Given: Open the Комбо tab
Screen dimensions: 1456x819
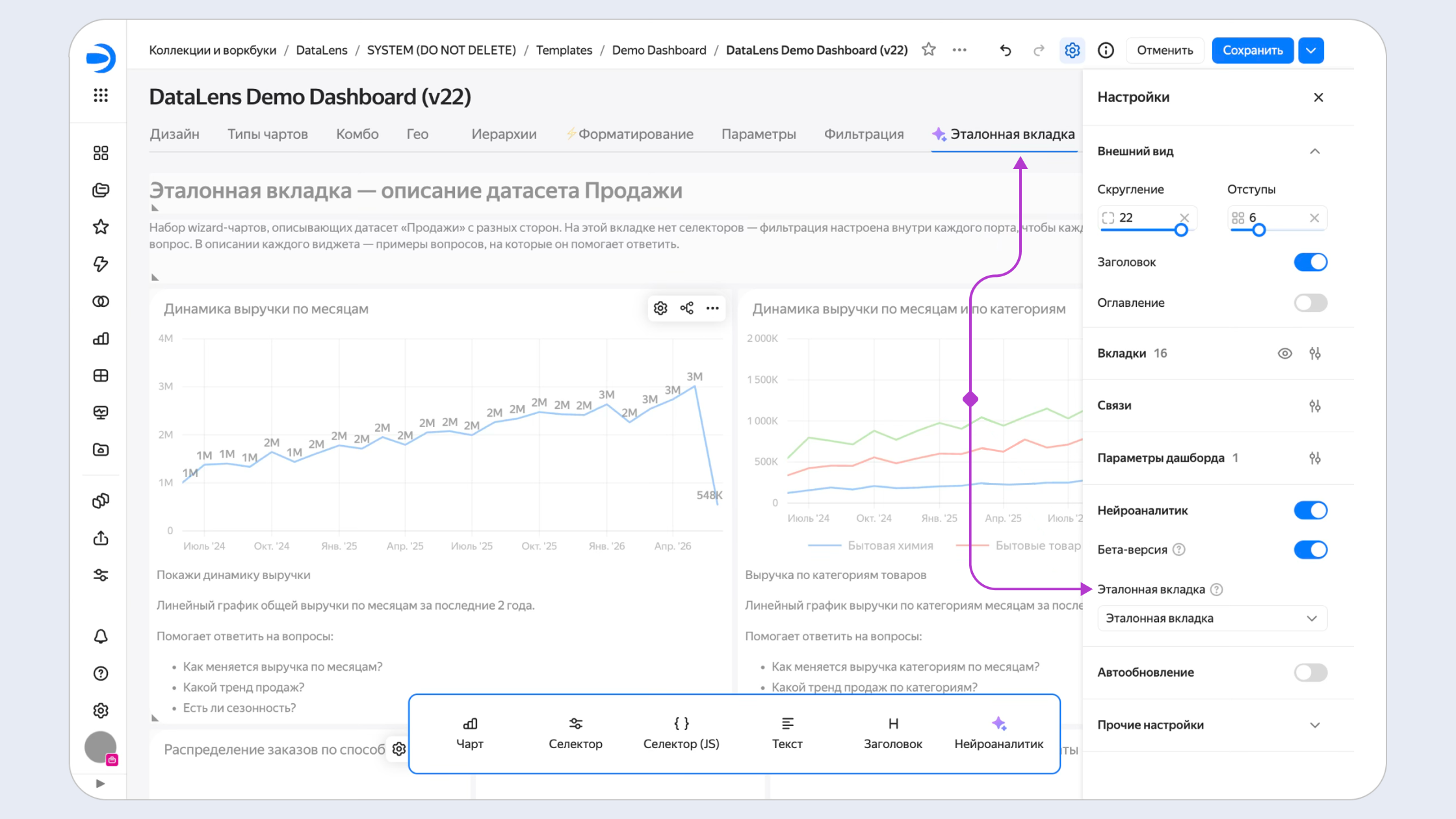Looking at the screenshot, I should pyautogui.click(x=357, y=134).
